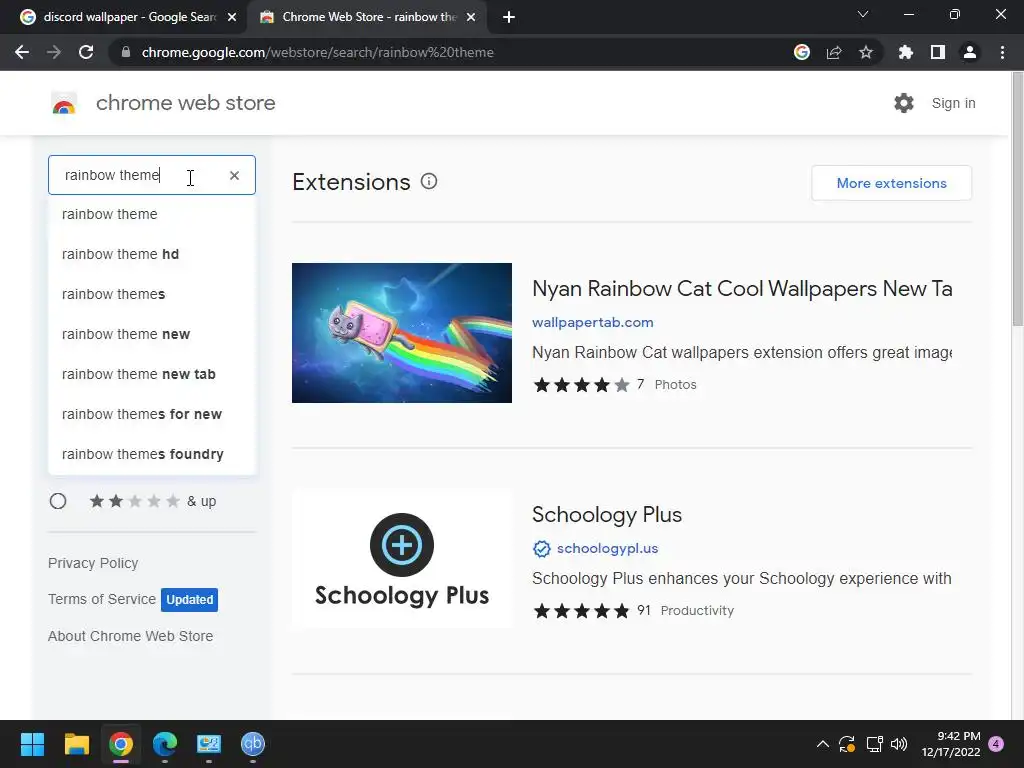Screen dimensions: 1024x768
Task: Close the Chrome Web Store tab
Action: point(470,17)
